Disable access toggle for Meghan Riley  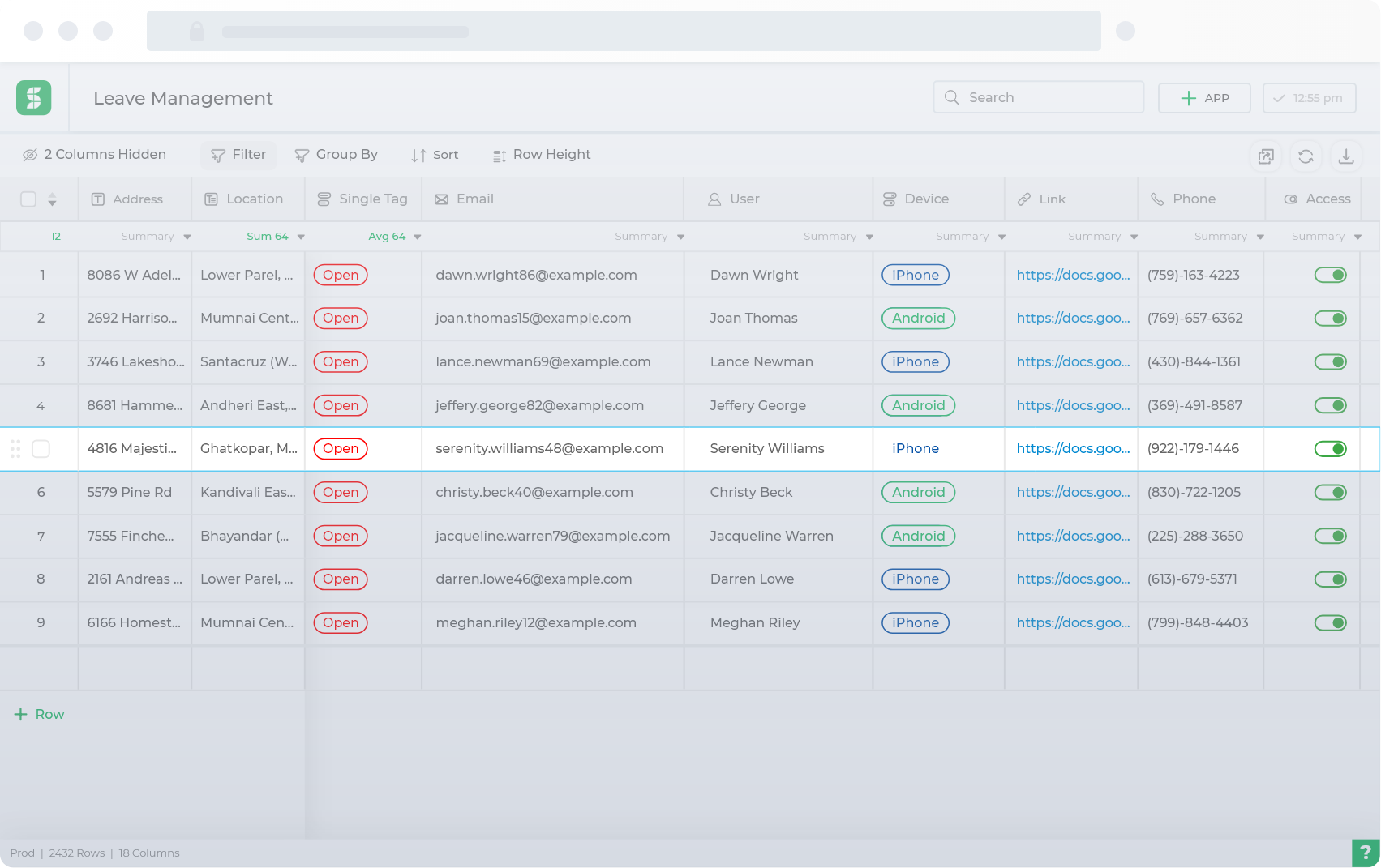click(x=1330, y=622)
